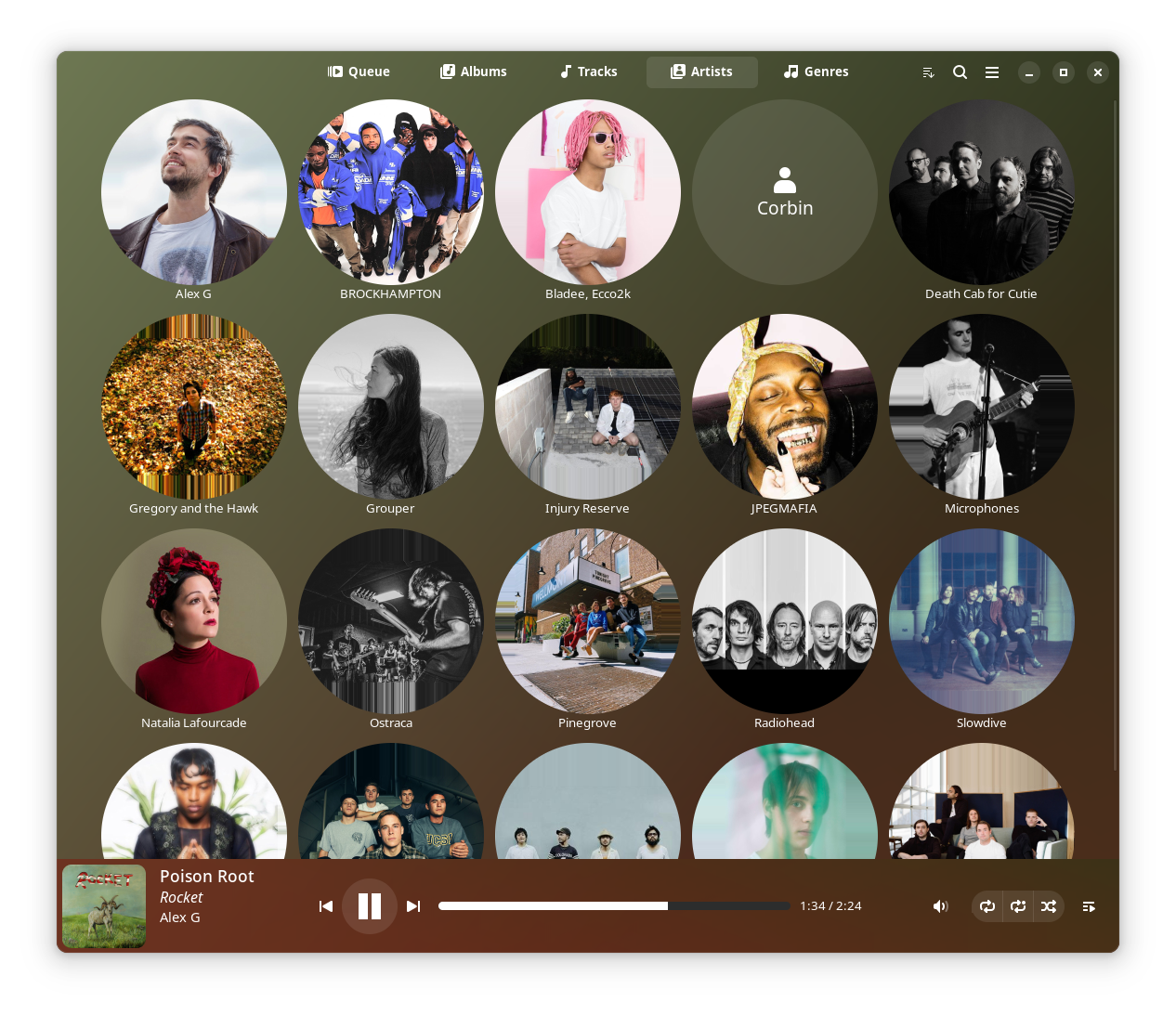Image resolution: width=1176 pixels, height=1015 pixels.
Task: Open the sort options icon in header
Action: pyautogui.click(x=928, y=72)
